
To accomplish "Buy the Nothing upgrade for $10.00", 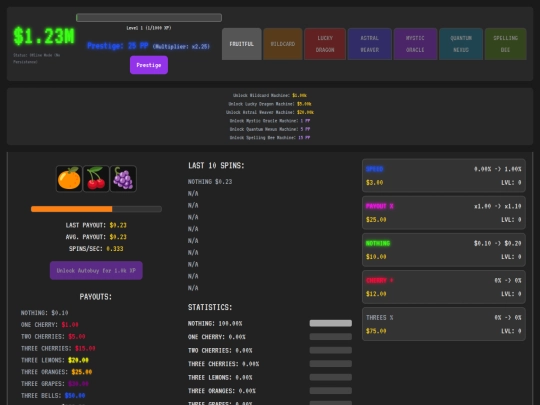I will point(444,250).
